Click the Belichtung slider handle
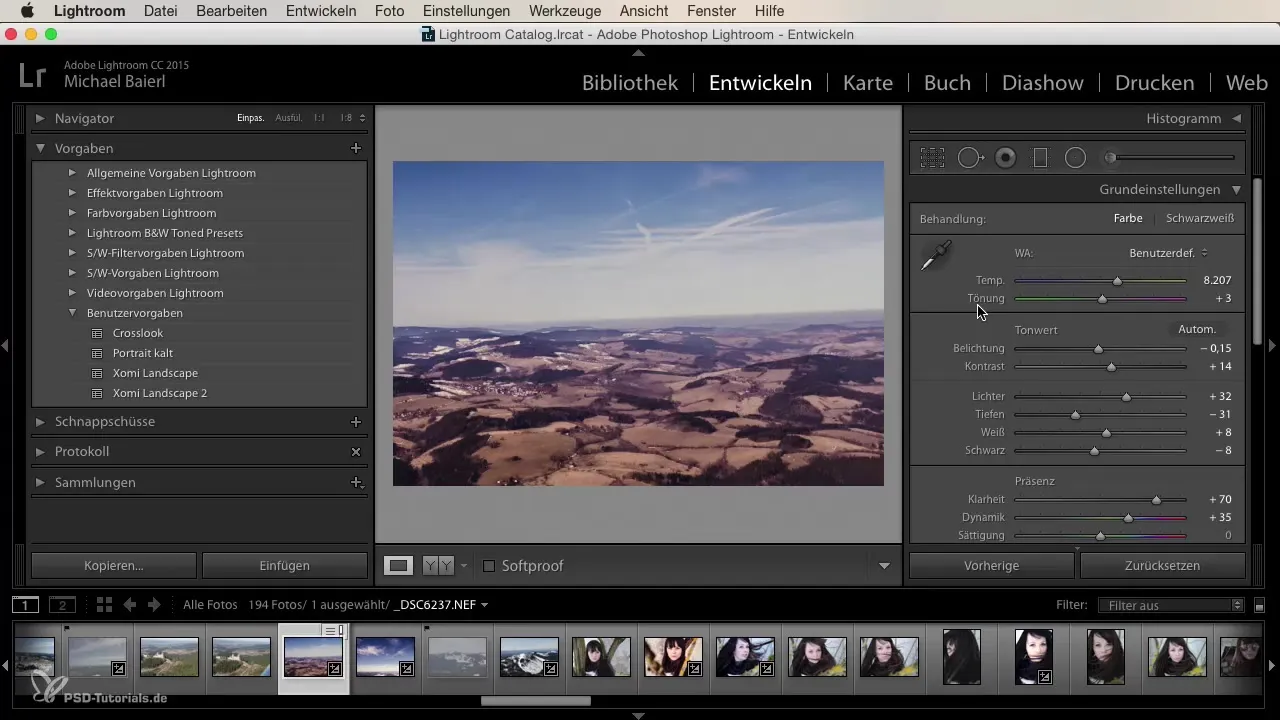Screen dimensions: 1280x720 click(1098, 349)
